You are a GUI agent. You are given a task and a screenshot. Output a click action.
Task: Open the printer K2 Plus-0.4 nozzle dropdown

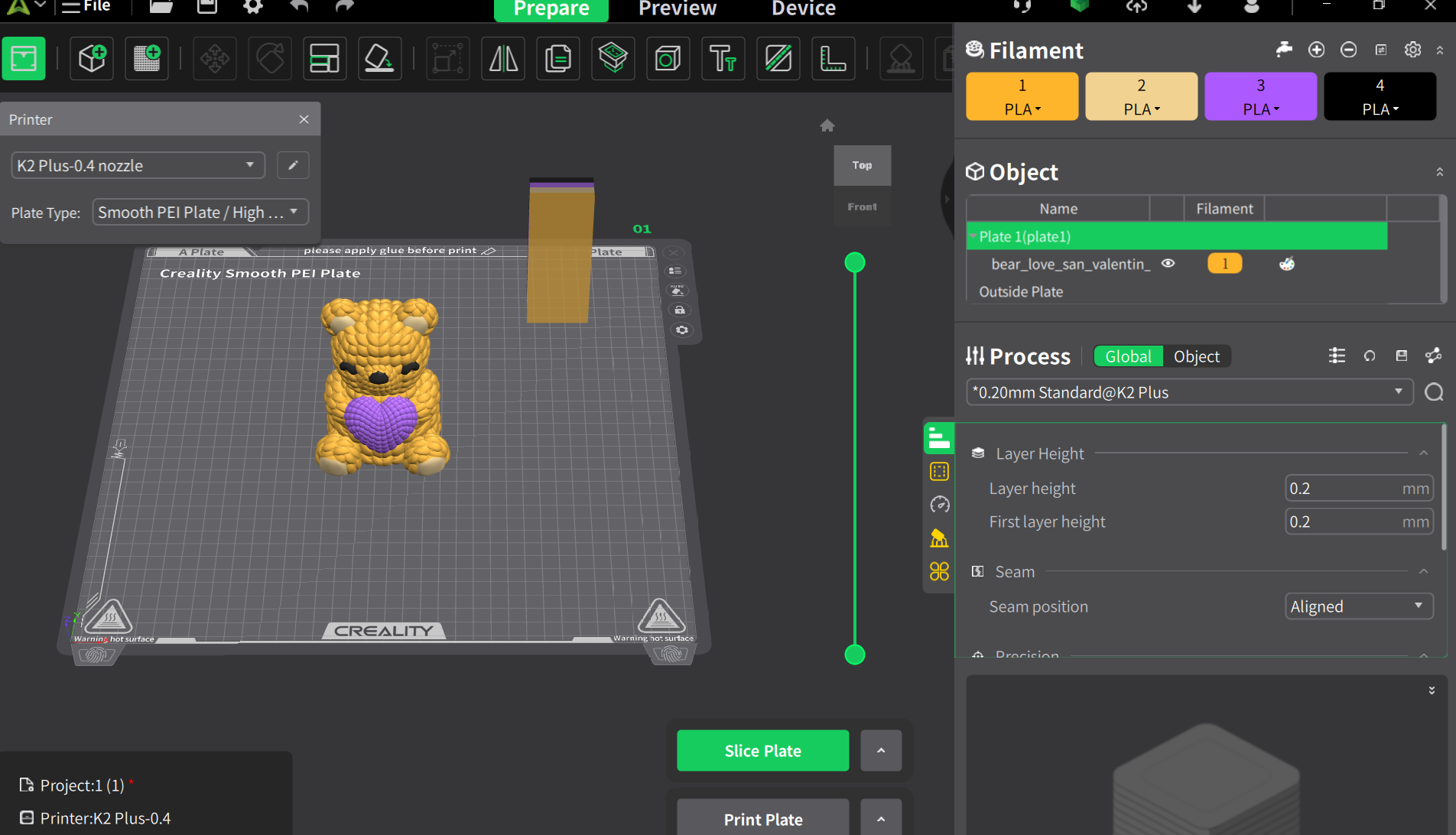pyautogui.click(x=138, y=165)
